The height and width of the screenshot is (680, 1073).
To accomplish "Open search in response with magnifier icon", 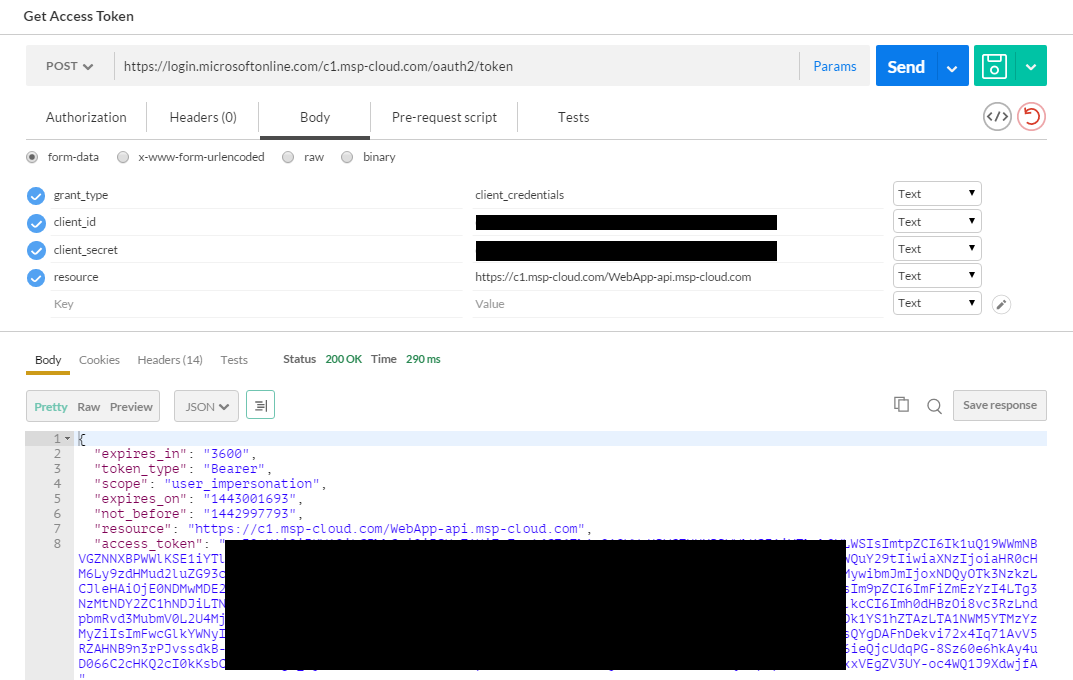I will pos(934,406).
